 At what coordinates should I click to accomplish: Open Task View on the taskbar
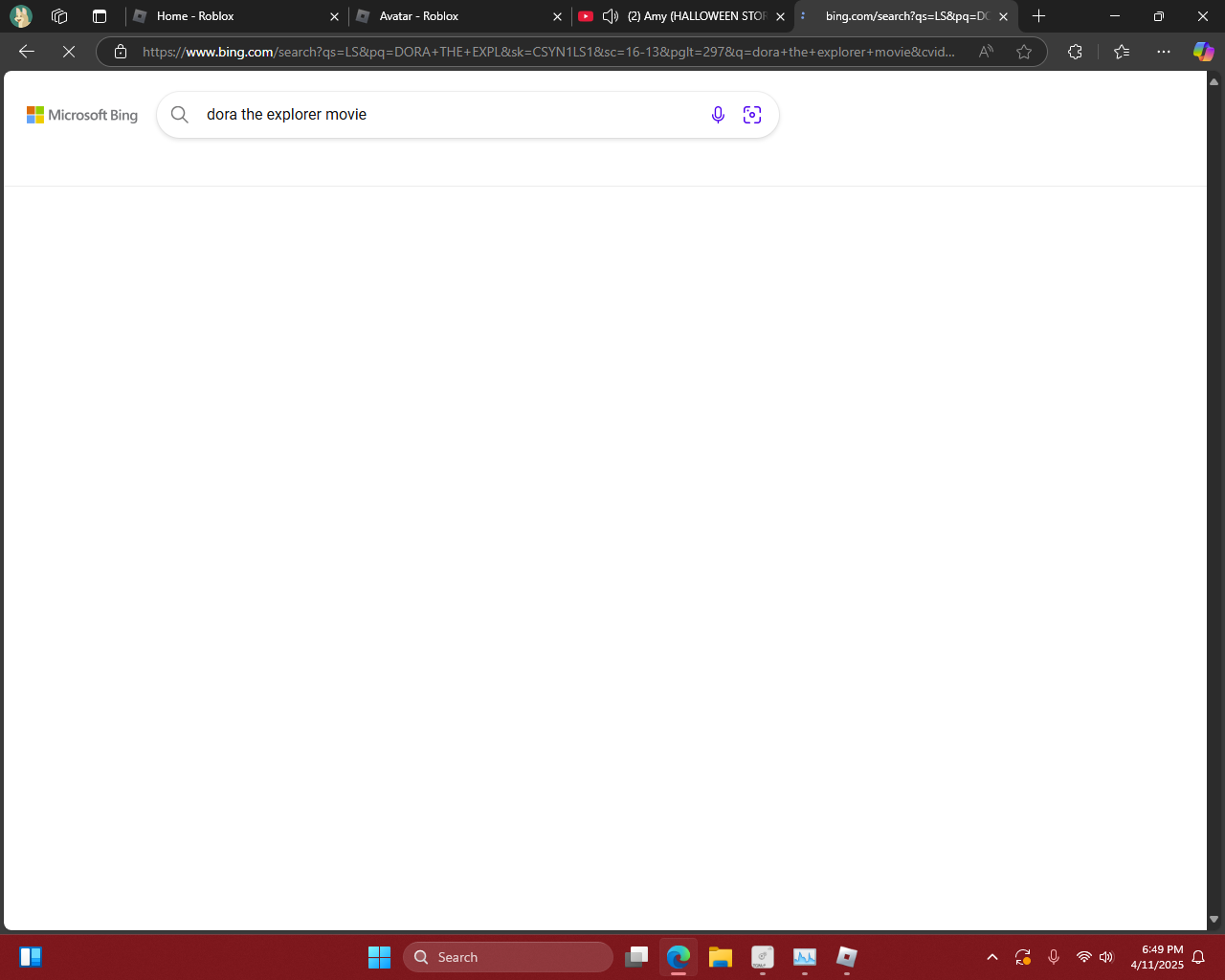click(636, 957)
